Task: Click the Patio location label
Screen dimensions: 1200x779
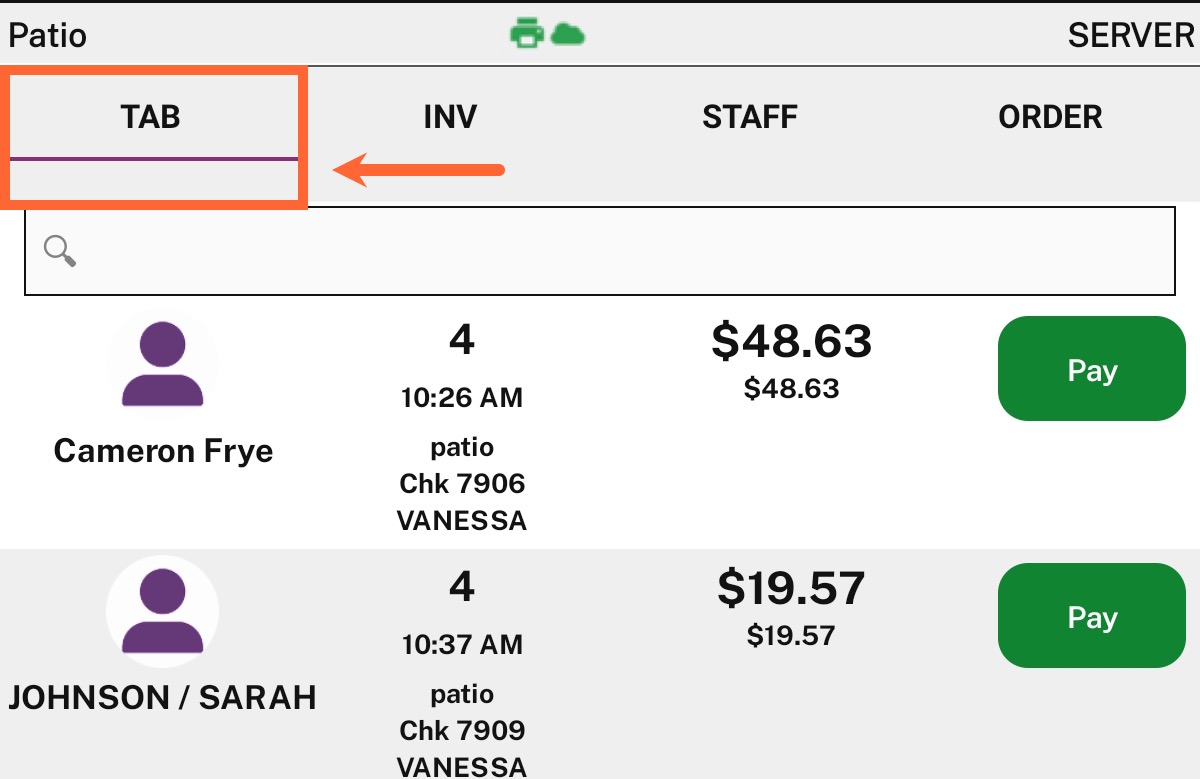Action: (48, 36)
